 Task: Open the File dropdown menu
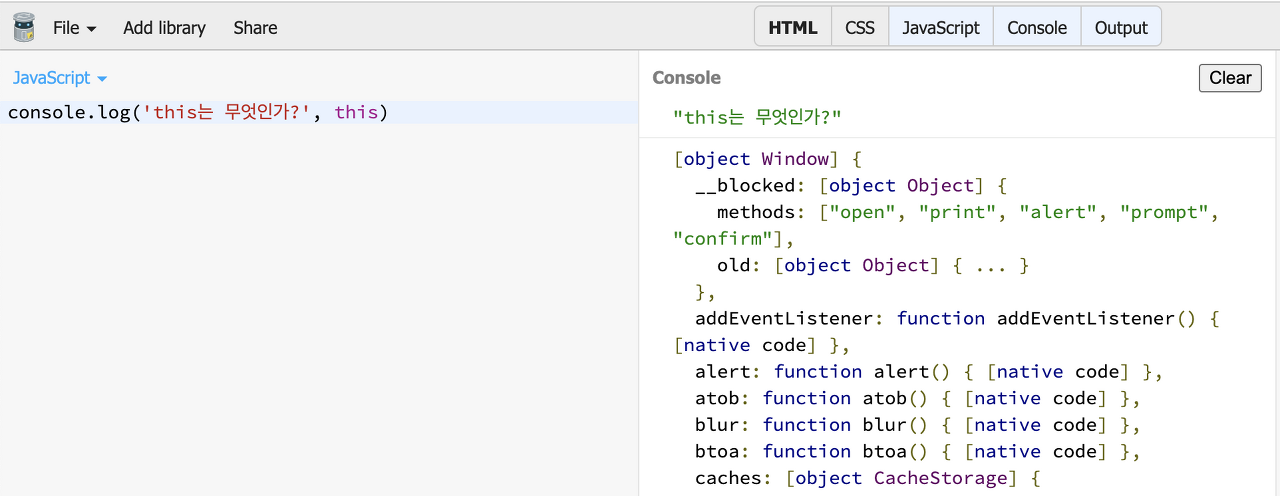point(75,28)
